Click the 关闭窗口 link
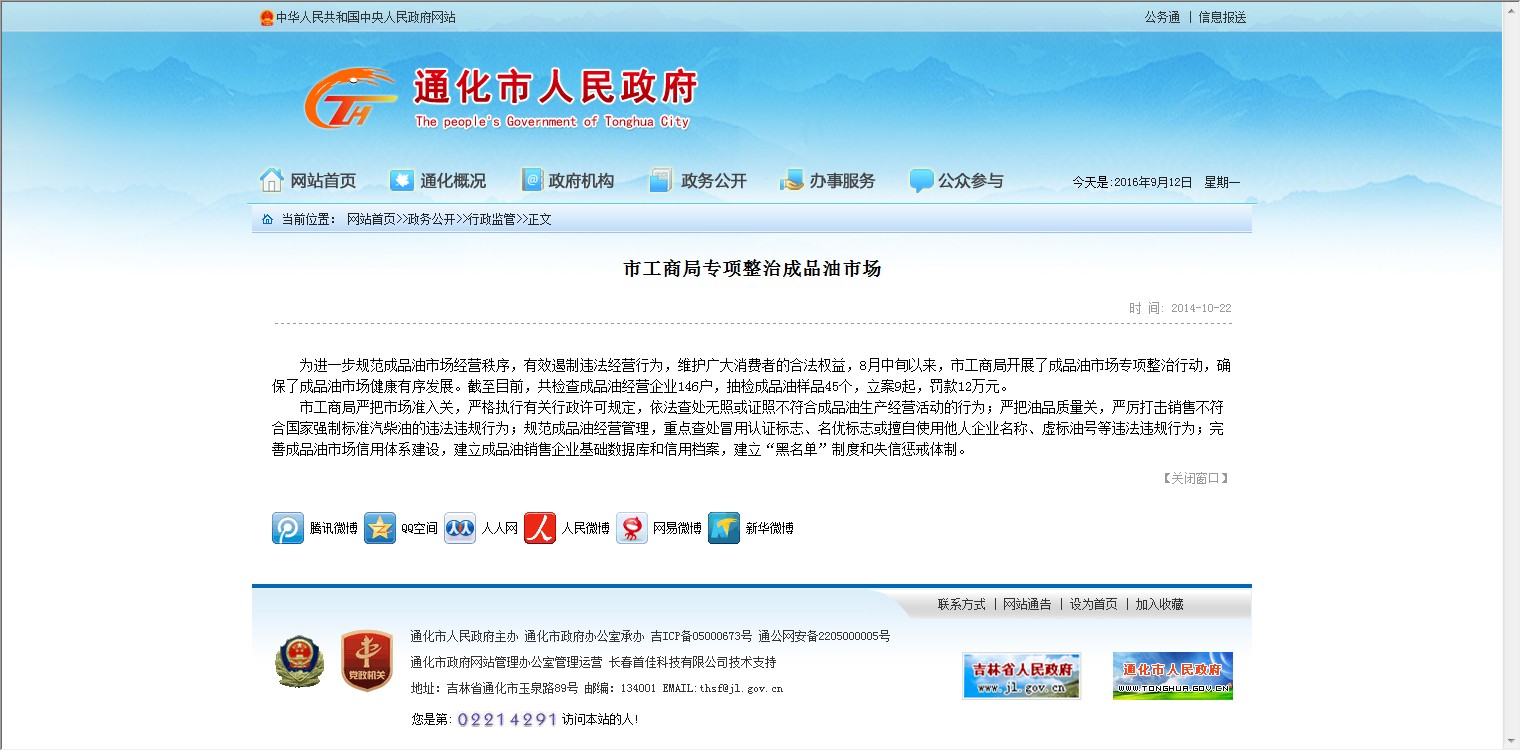The image size is (1521, 751). [1194, 478]
